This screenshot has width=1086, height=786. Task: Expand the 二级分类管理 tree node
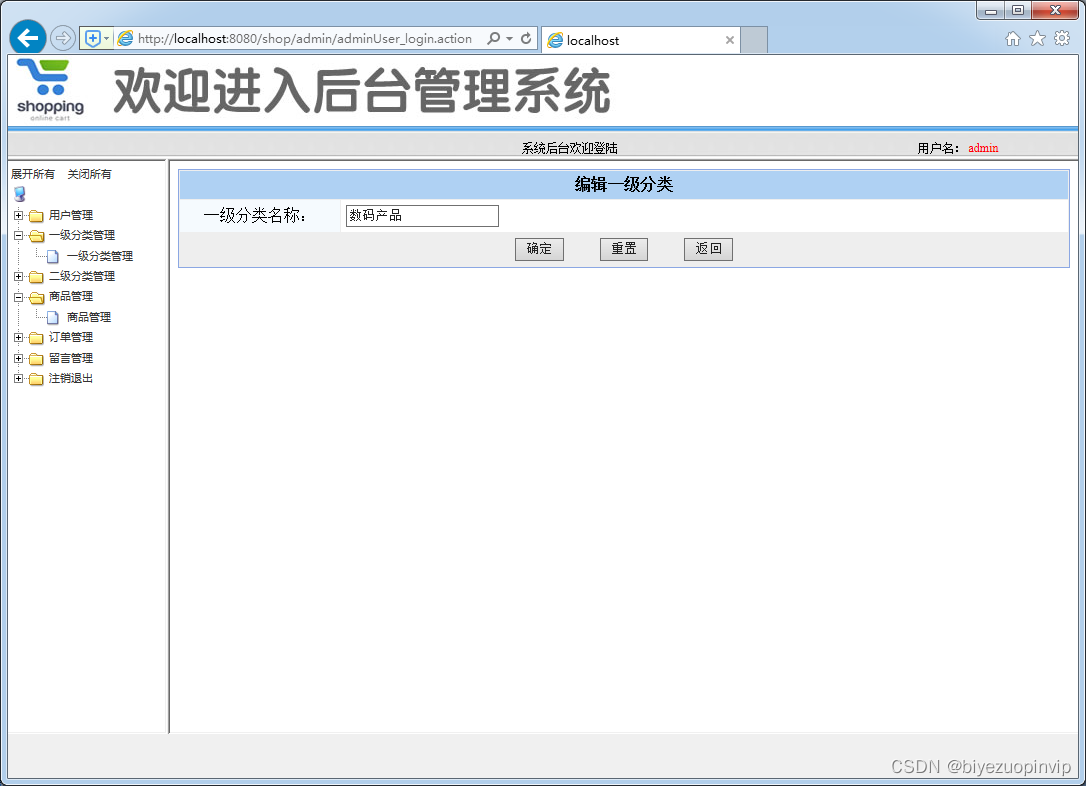point(19,276)
